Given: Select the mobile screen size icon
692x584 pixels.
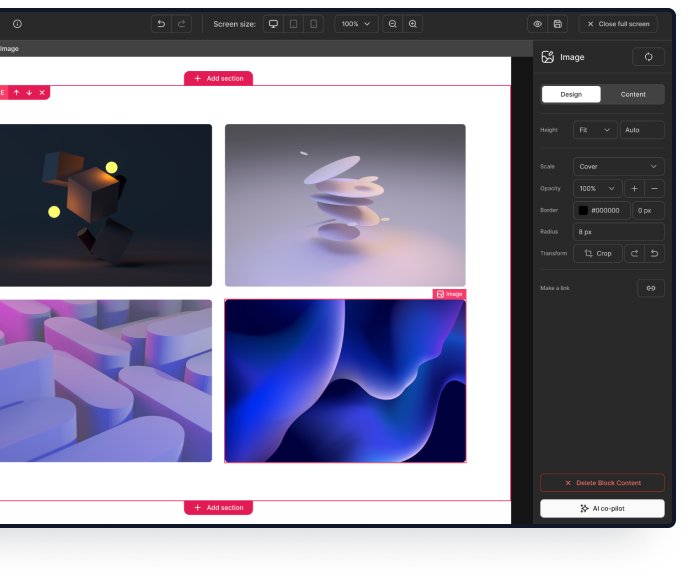Looking at the screenshot, I should [x=313, y=24].
